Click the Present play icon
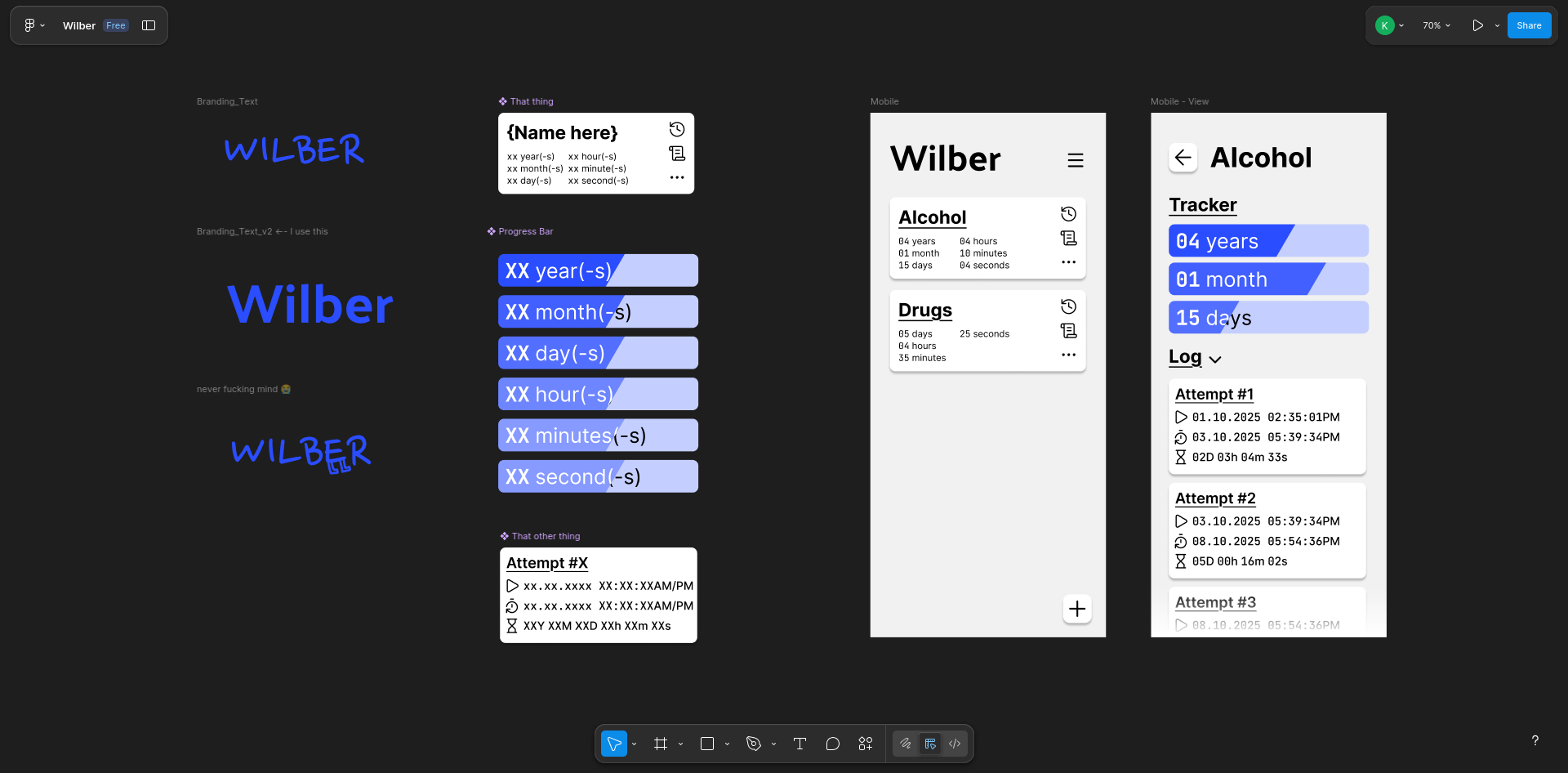This screenshot has height=773, width=1568. [1477, 25]
